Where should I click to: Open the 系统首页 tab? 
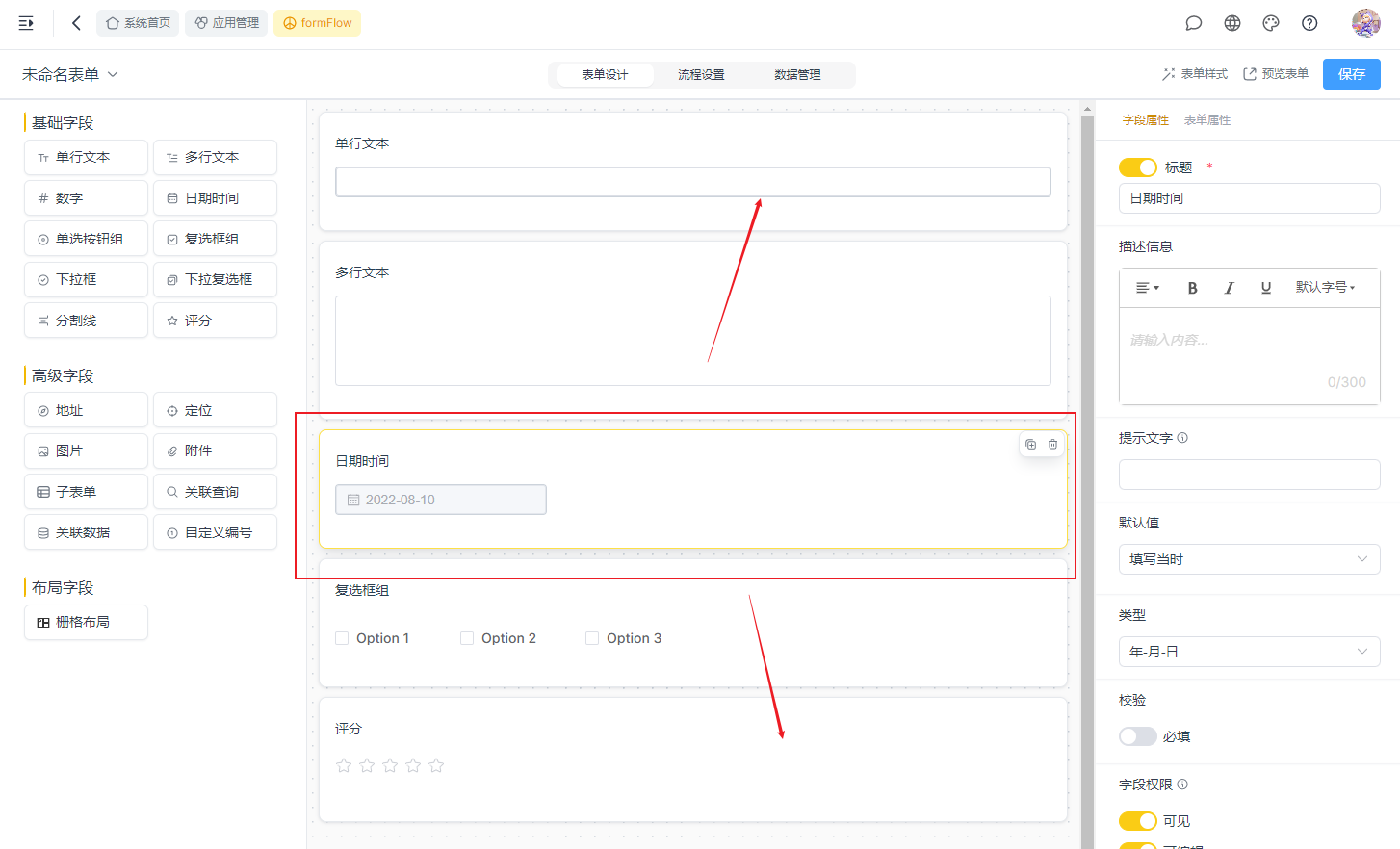click(x=138, y=23)
